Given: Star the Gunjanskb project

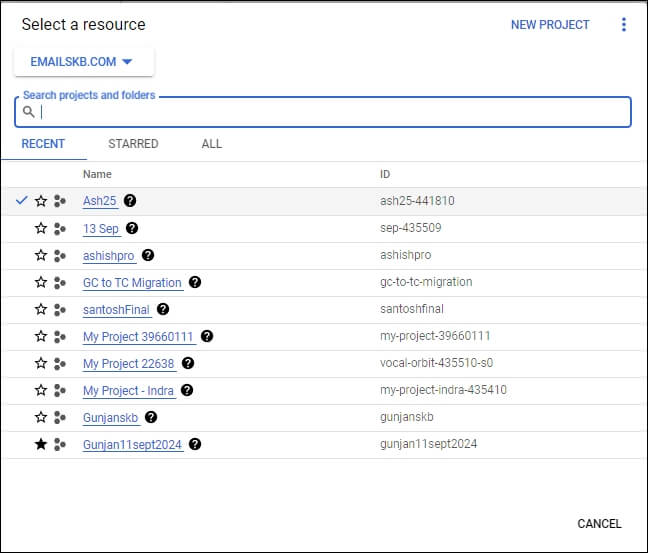Looking at the screenshot, I should (x=40, y=417).
